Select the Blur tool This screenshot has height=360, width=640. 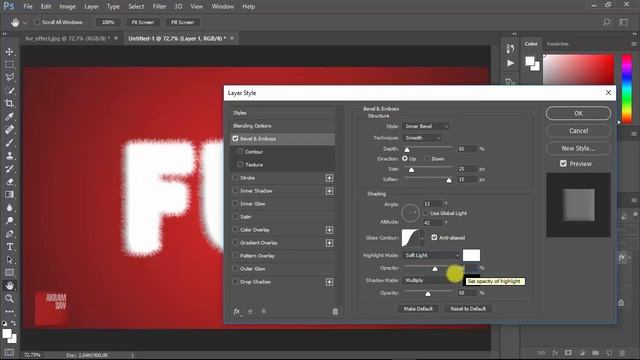click(x=9, y=208)
